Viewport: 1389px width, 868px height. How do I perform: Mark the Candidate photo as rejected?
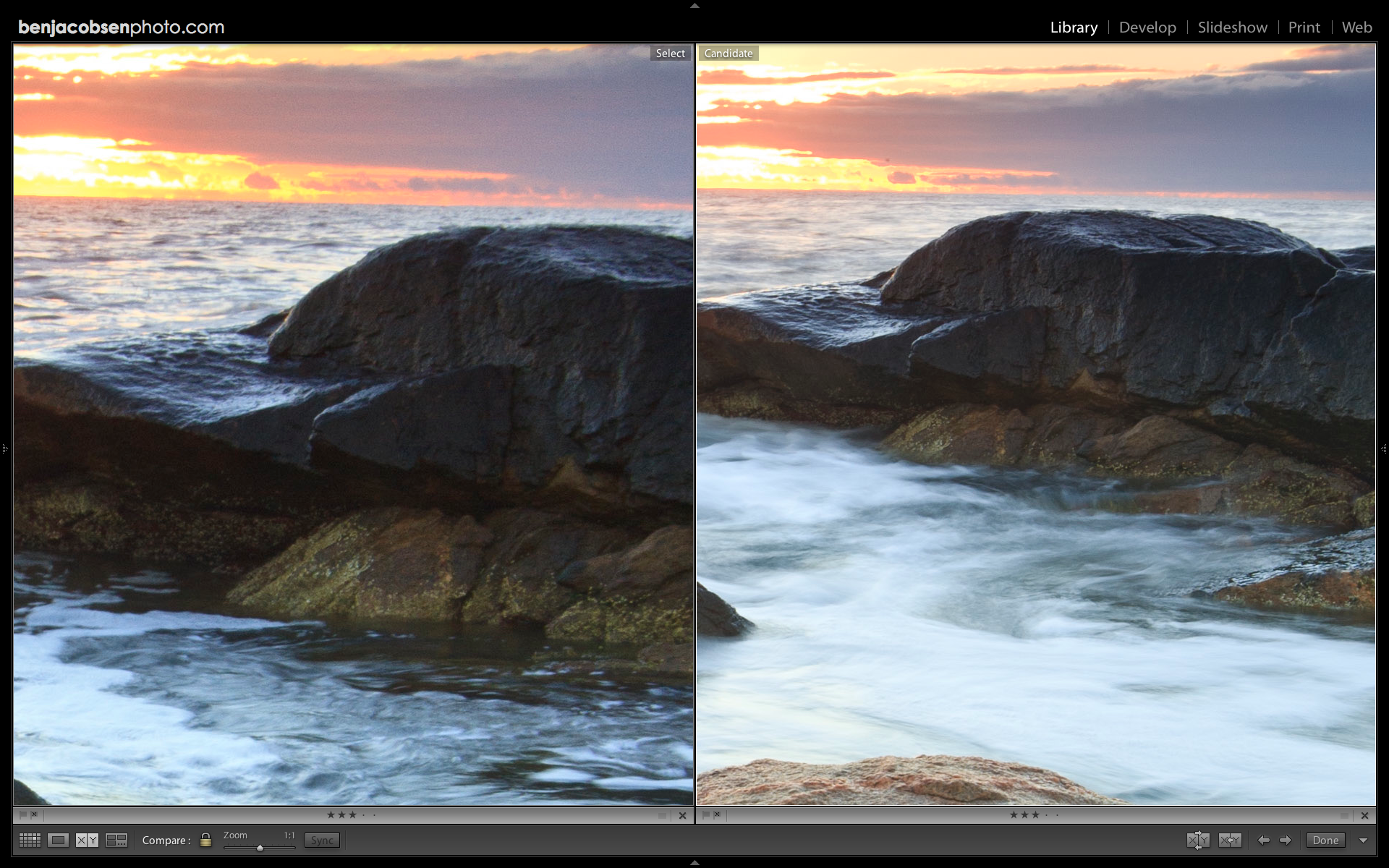coord(717,814)
